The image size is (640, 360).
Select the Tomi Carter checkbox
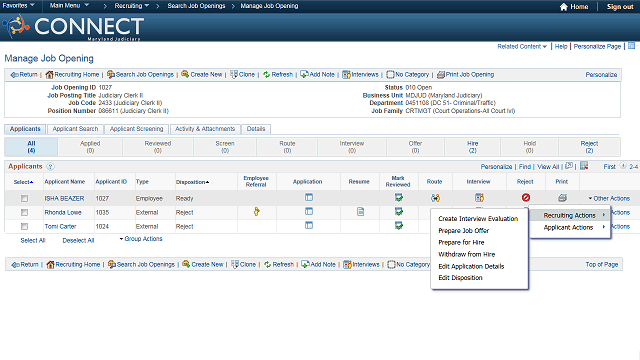tap(24, 226)
